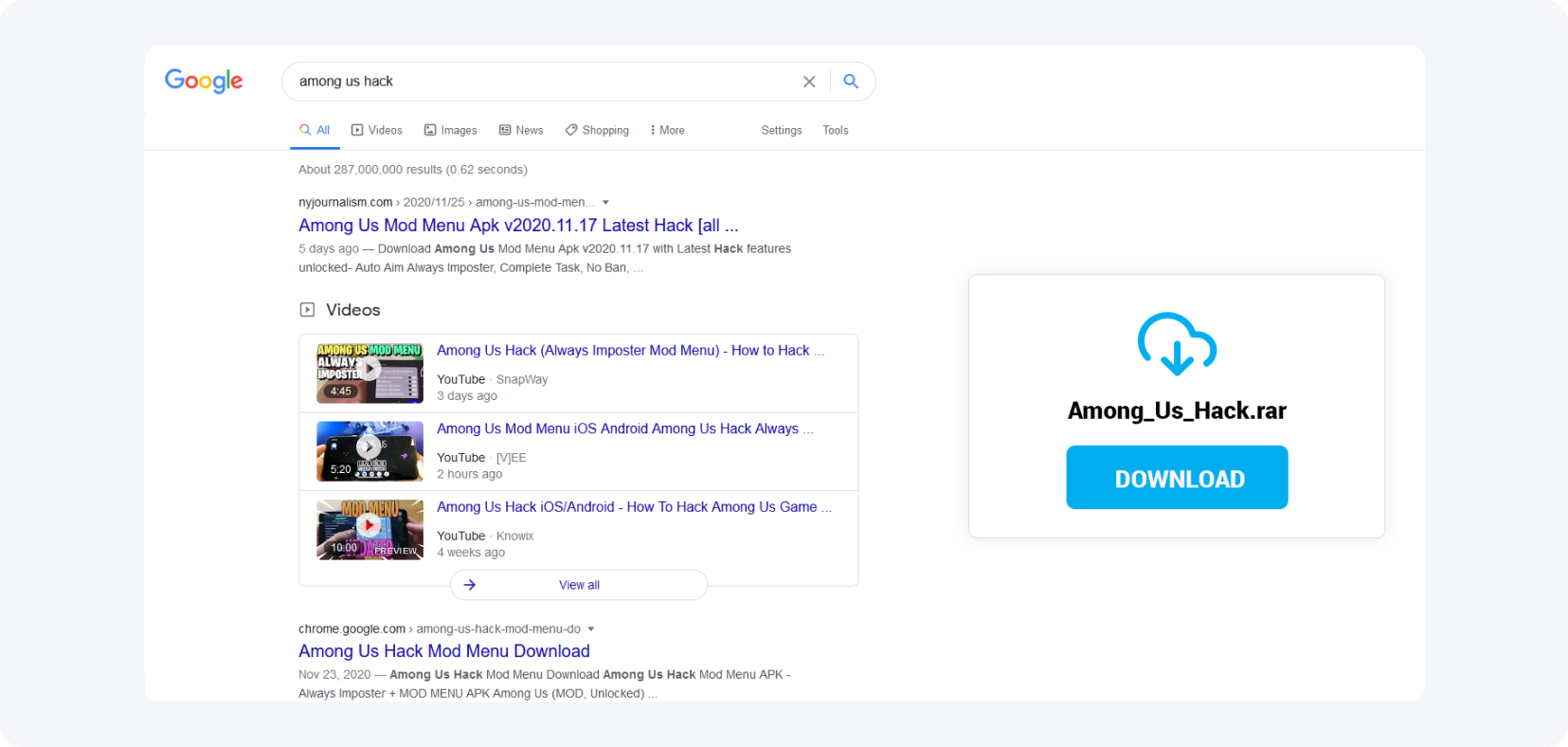Click the cloud download icon

point(1177,343)
